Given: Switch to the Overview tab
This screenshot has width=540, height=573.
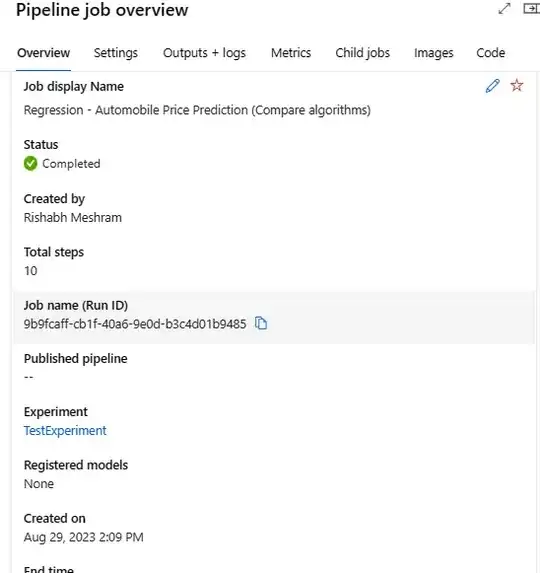Looking at the screenshot, I should pos(43,53).
